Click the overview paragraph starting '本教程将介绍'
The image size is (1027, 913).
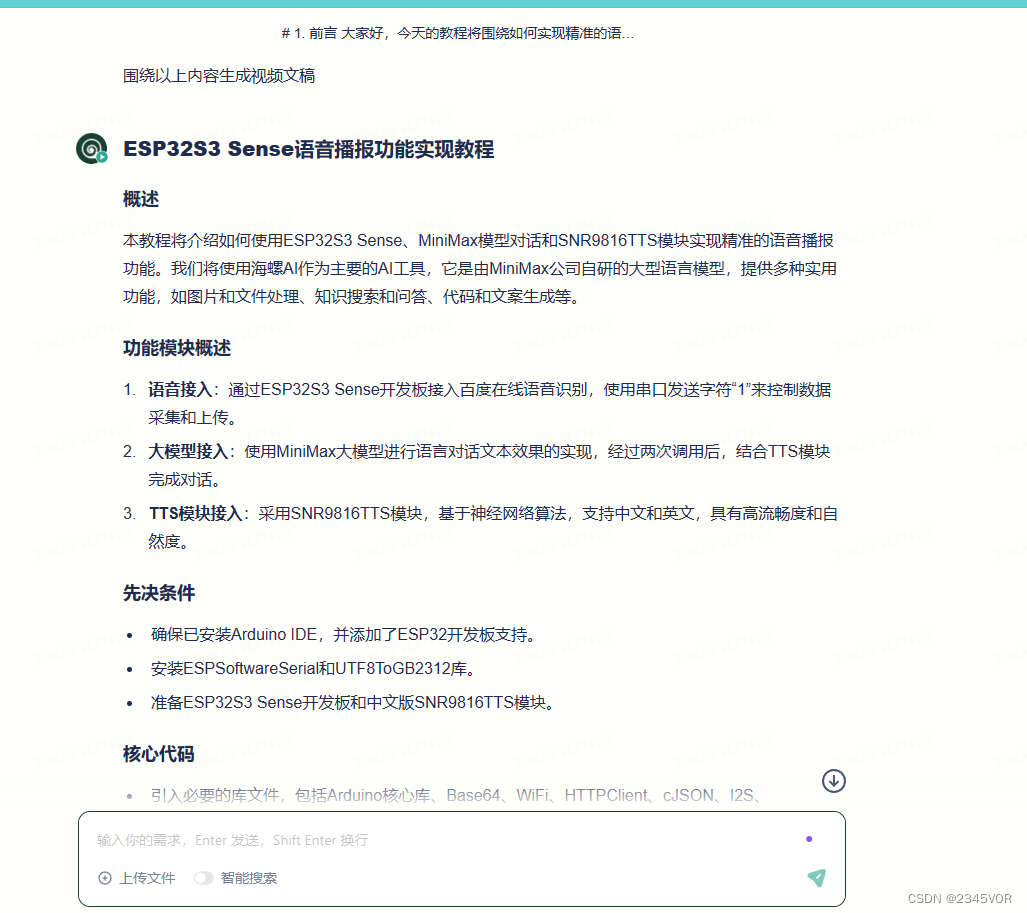(479, 269)
